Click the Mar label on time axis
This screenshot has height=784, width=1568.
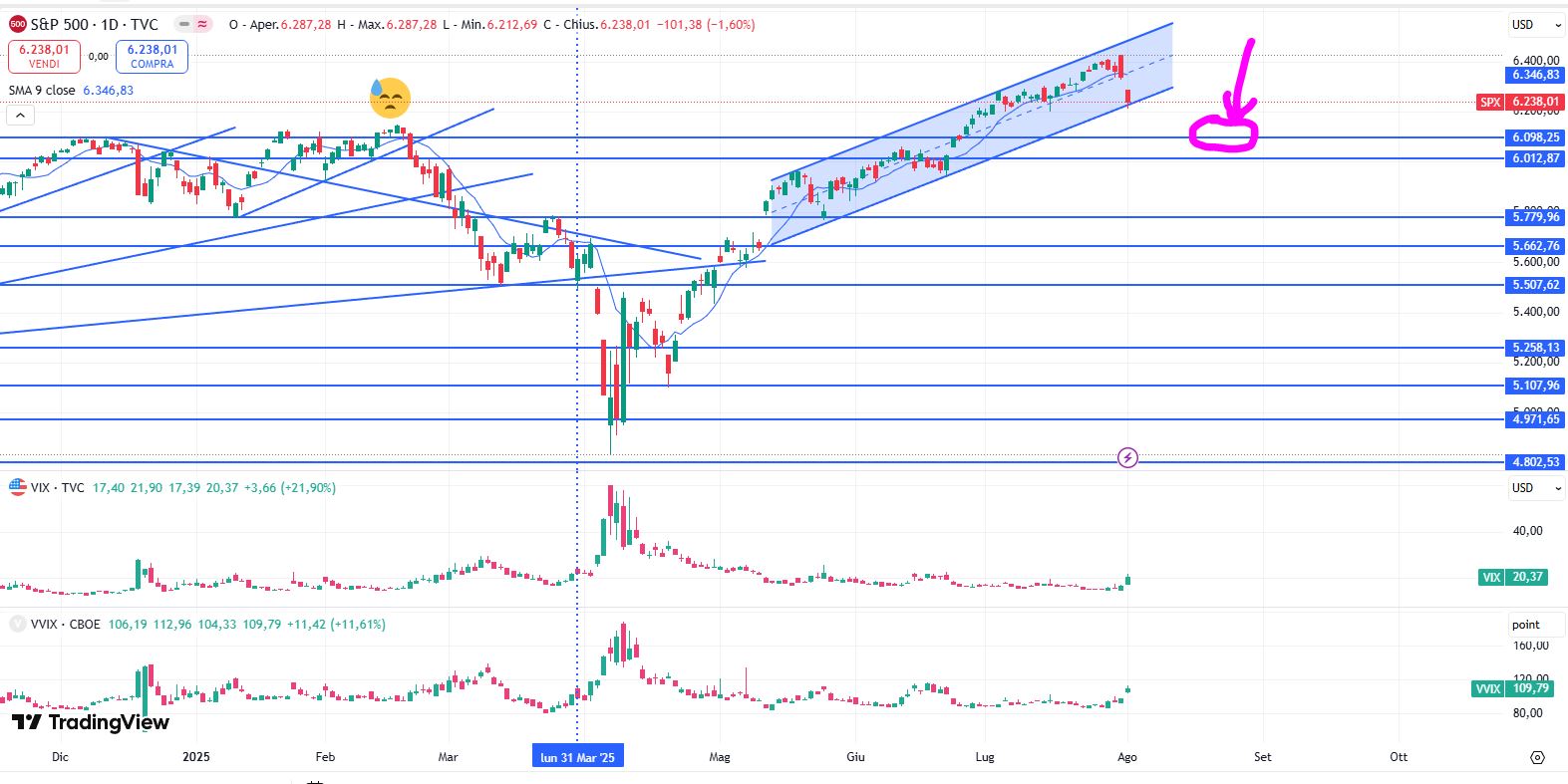(449, 757)
